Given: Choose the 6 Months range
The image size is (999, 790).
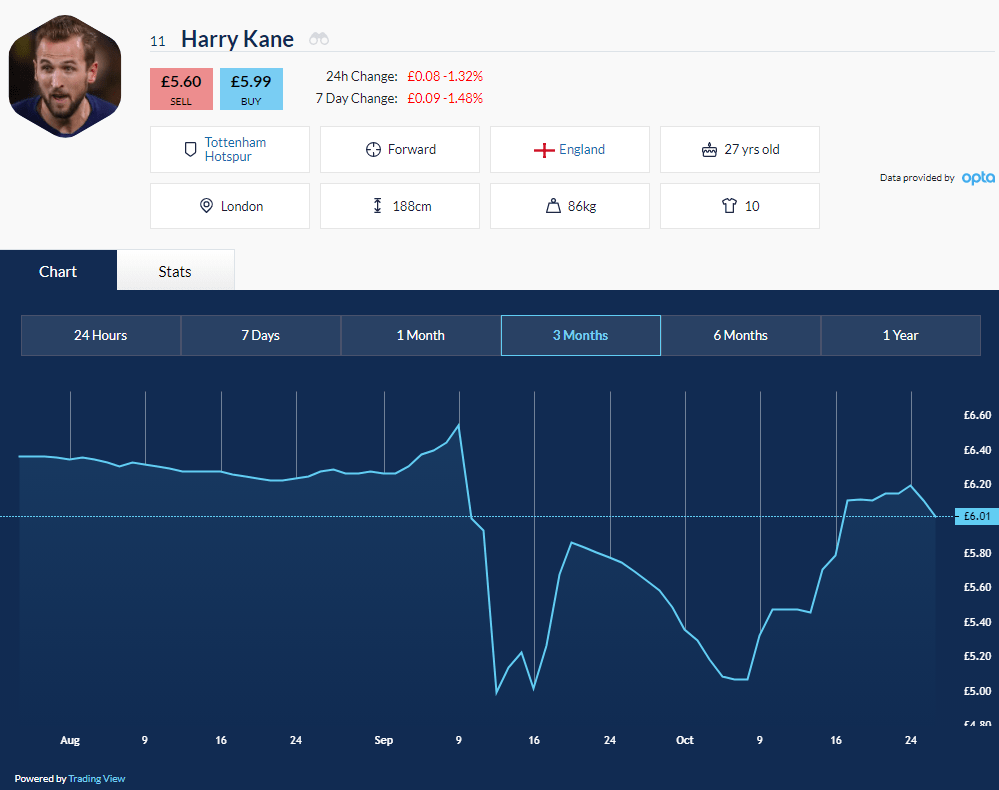Looking at the screenshot, I should pyautogui.click(x=740, y=335).
